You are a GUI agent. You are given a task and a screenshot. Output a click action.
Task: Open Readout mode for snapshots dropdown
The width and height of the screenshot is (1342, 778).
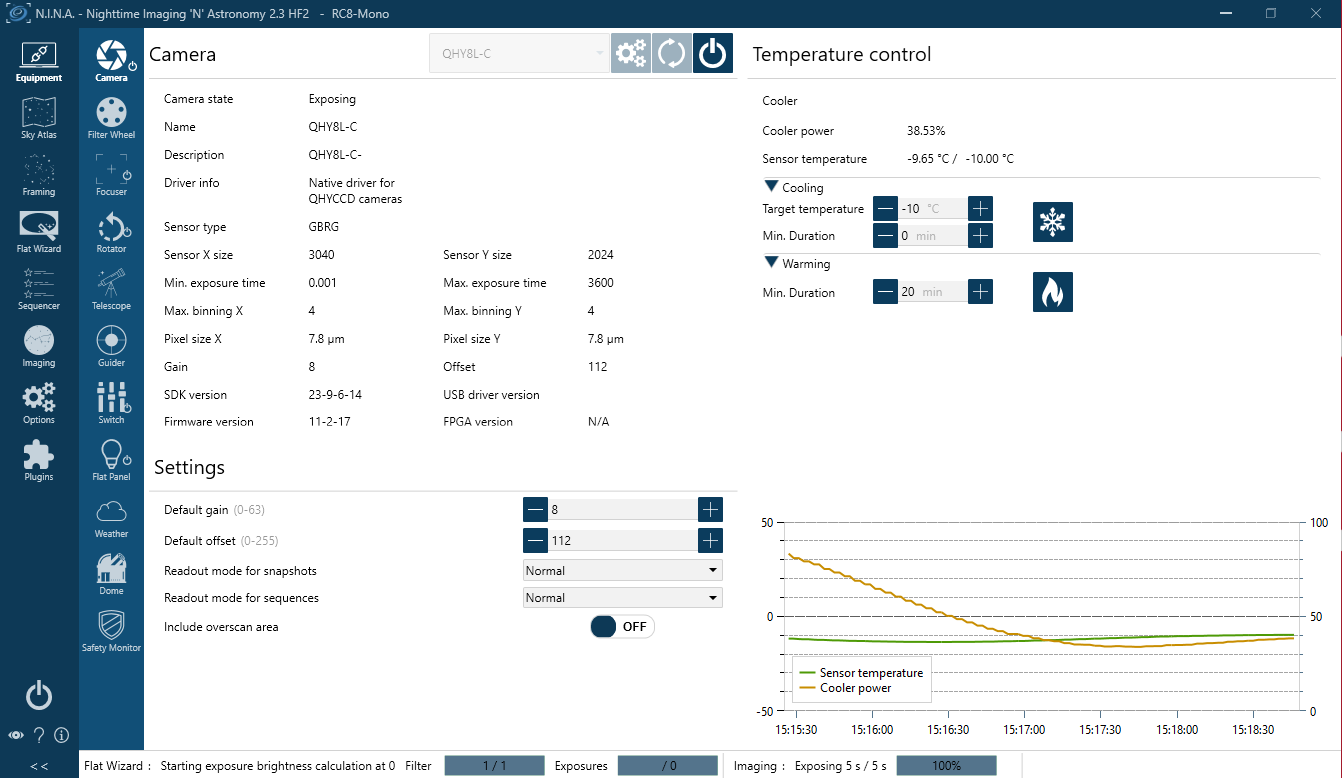coord(622,571)
